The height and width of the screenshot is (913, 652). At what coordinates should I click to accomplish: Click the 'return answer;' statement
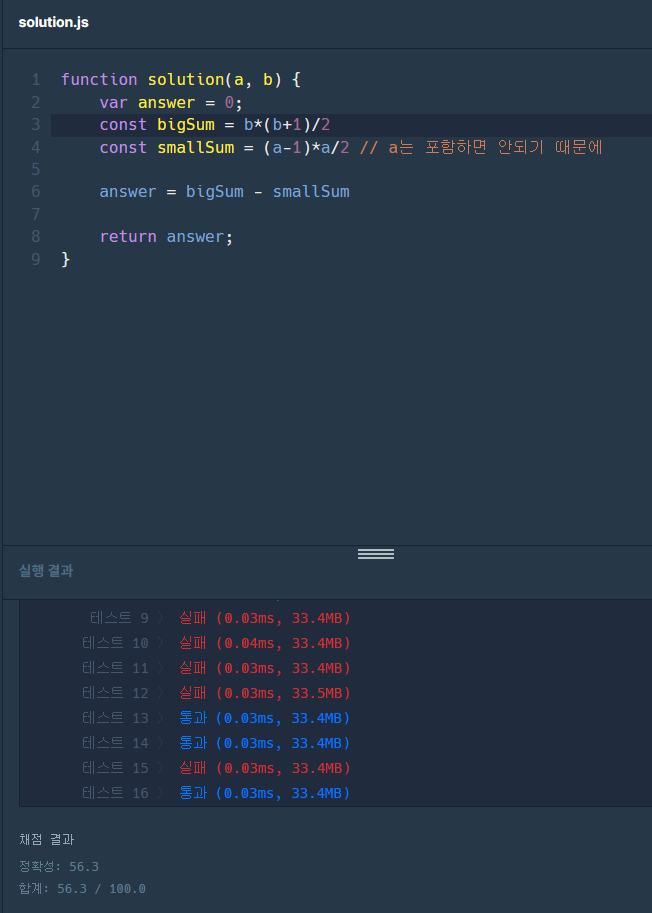(x=166, y=236)
